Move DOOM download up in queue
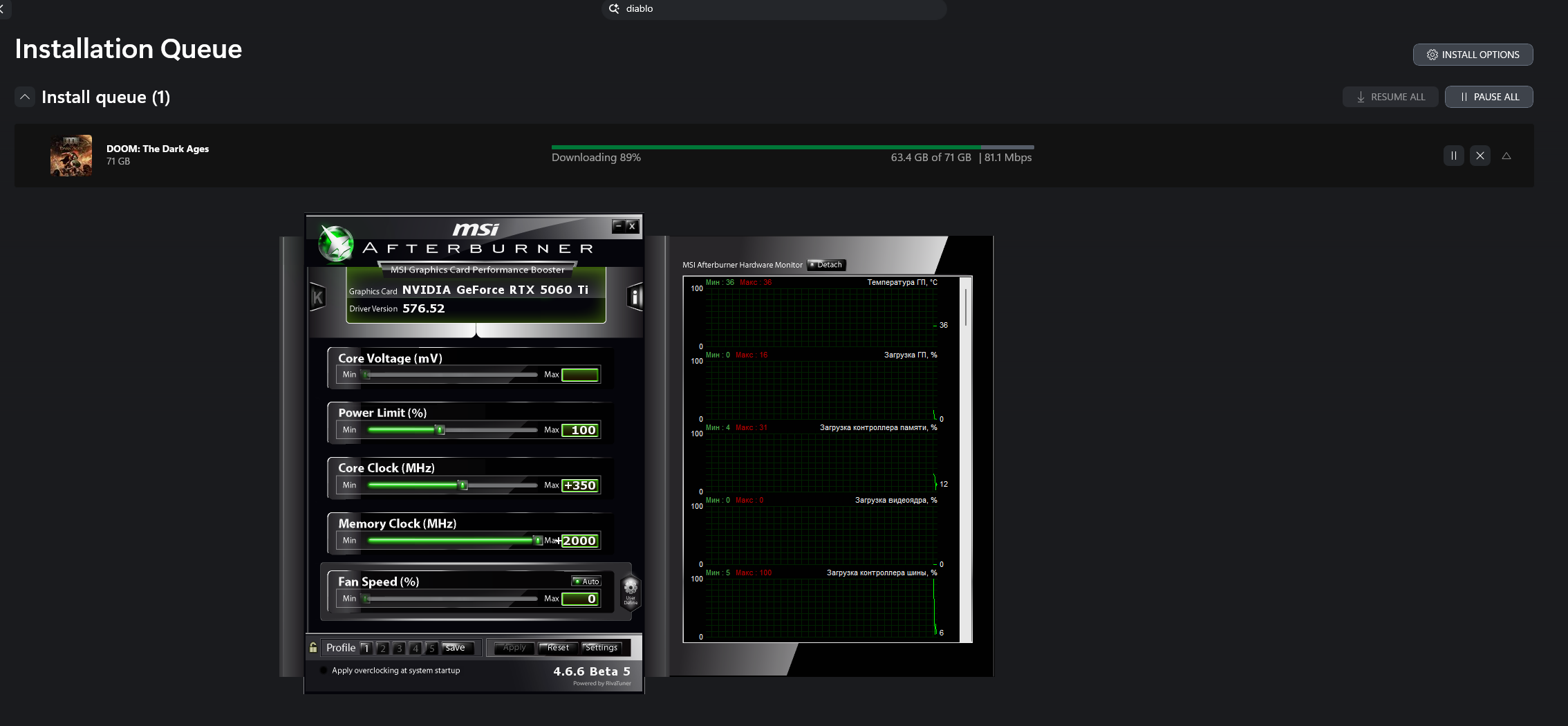Viewport: 1568px width, 726px height. tap(1506, 156)
